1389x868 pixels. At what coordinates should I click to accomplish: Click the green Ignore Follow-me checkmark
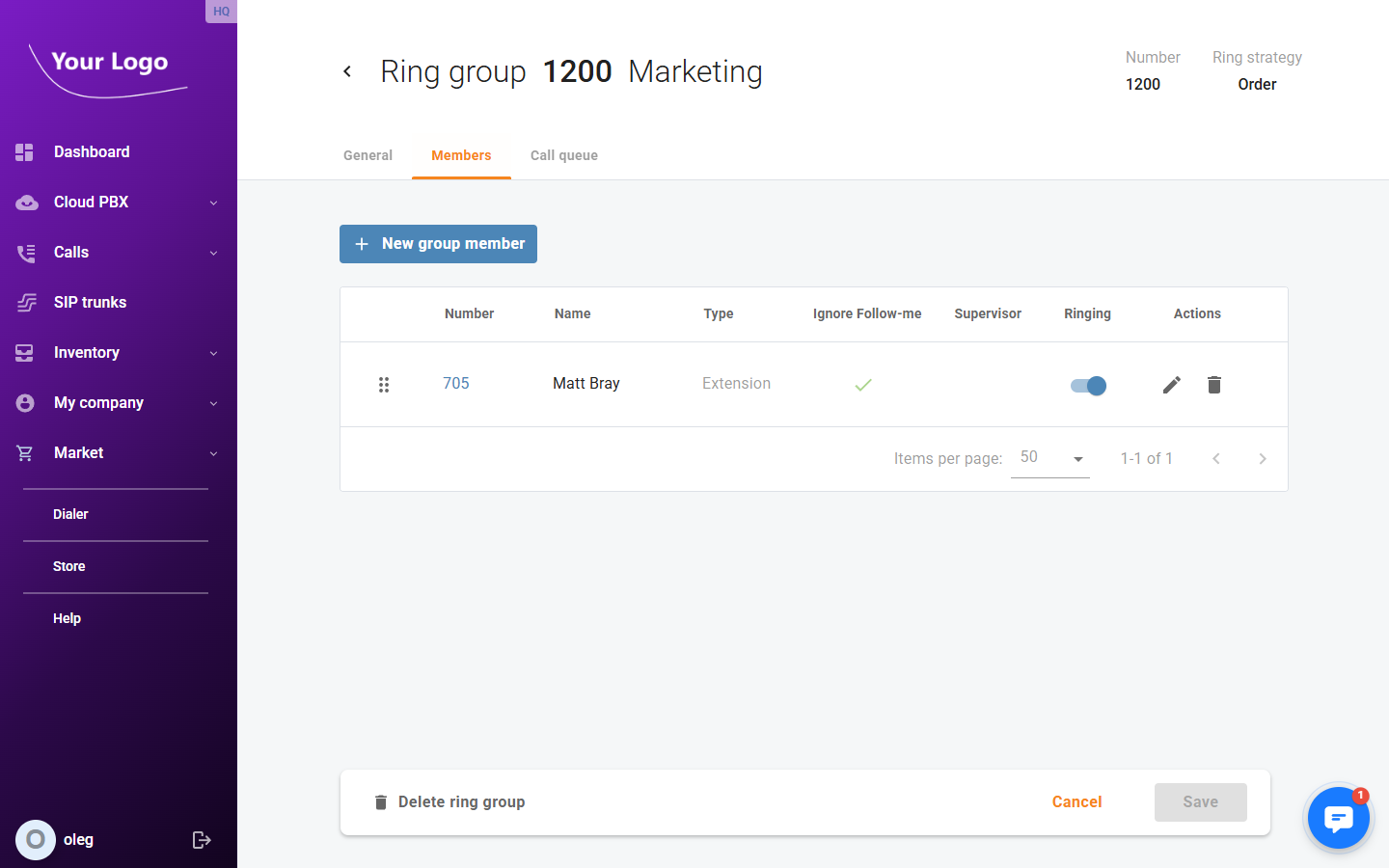point(862,384)
